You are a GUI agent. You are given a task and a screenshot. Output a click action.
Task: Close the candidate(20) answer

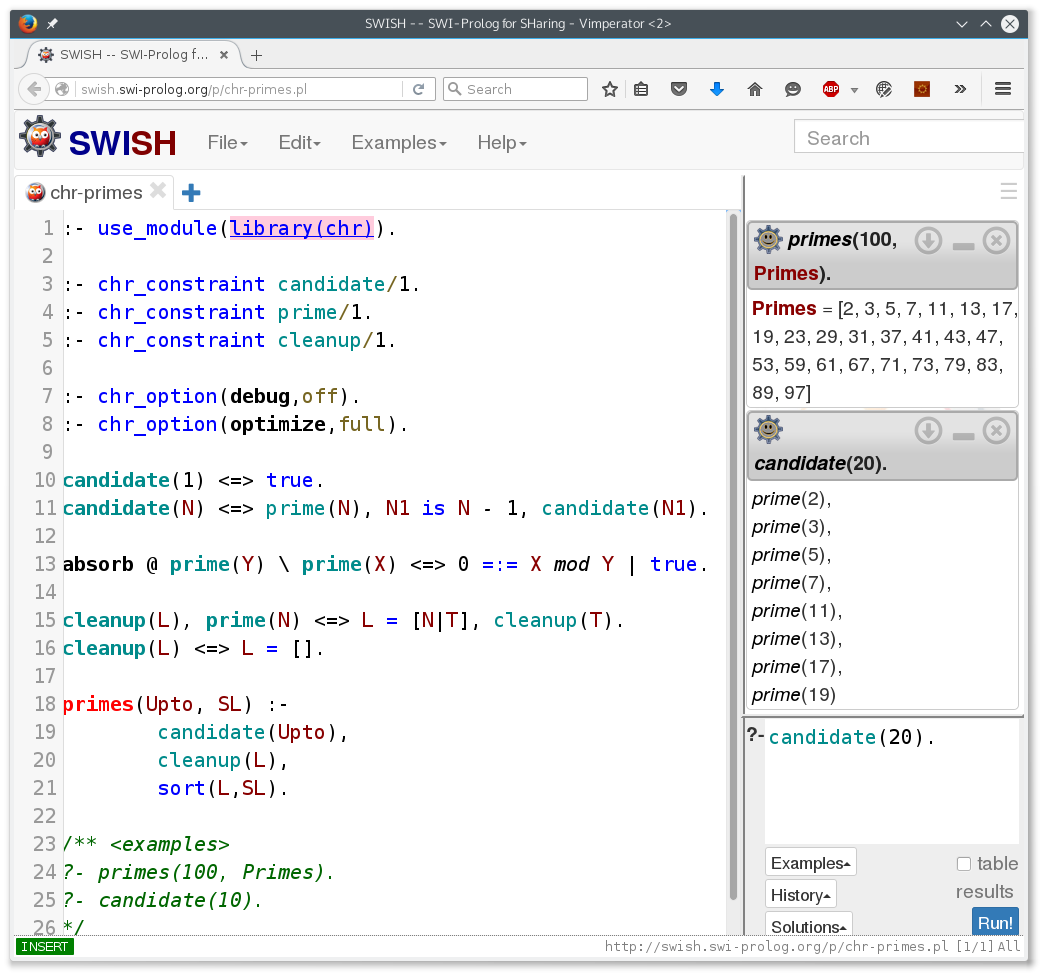[997, 431]
